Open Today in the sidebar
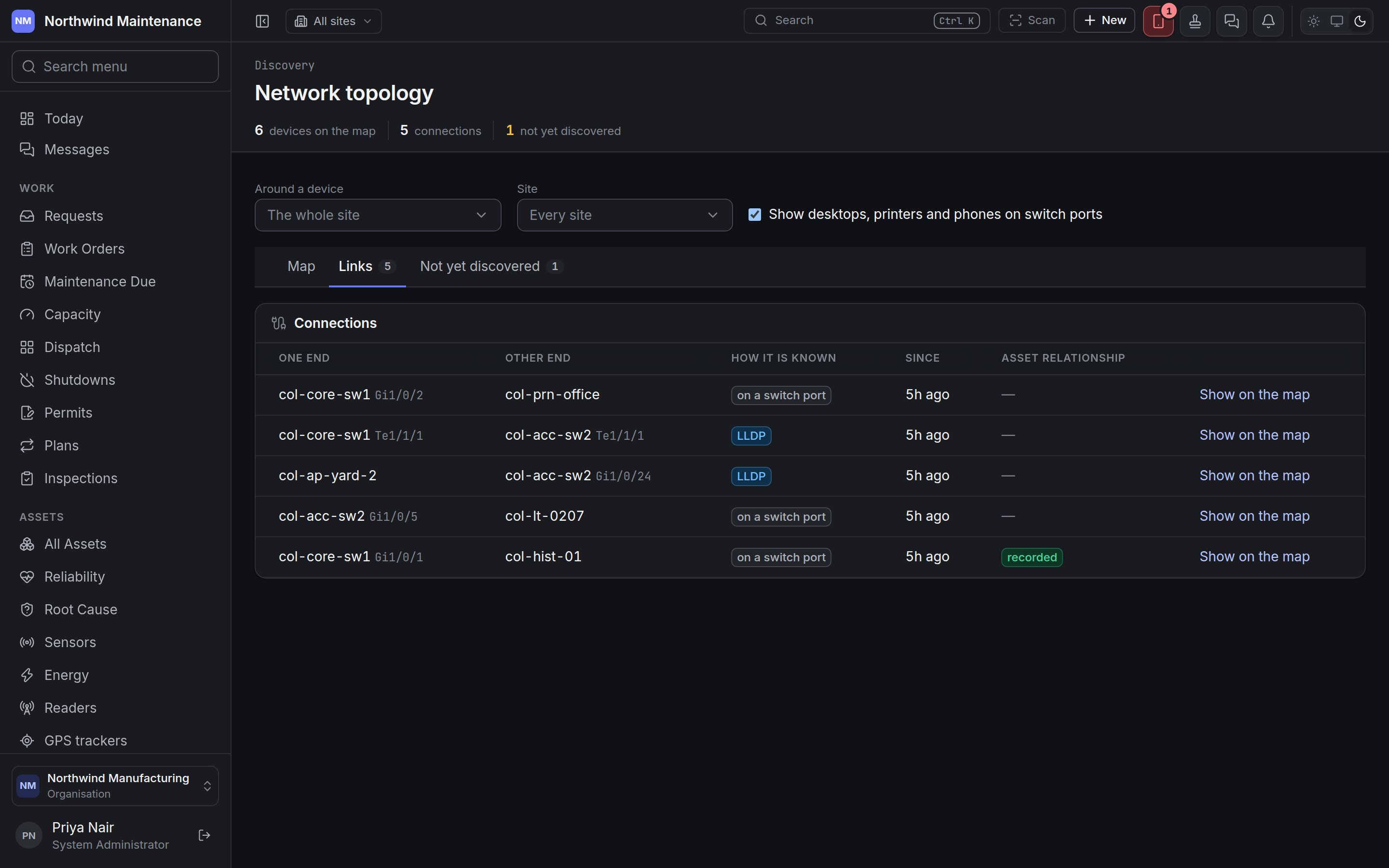The width and height of the screenshot is (1389, 868). (115, 118)
